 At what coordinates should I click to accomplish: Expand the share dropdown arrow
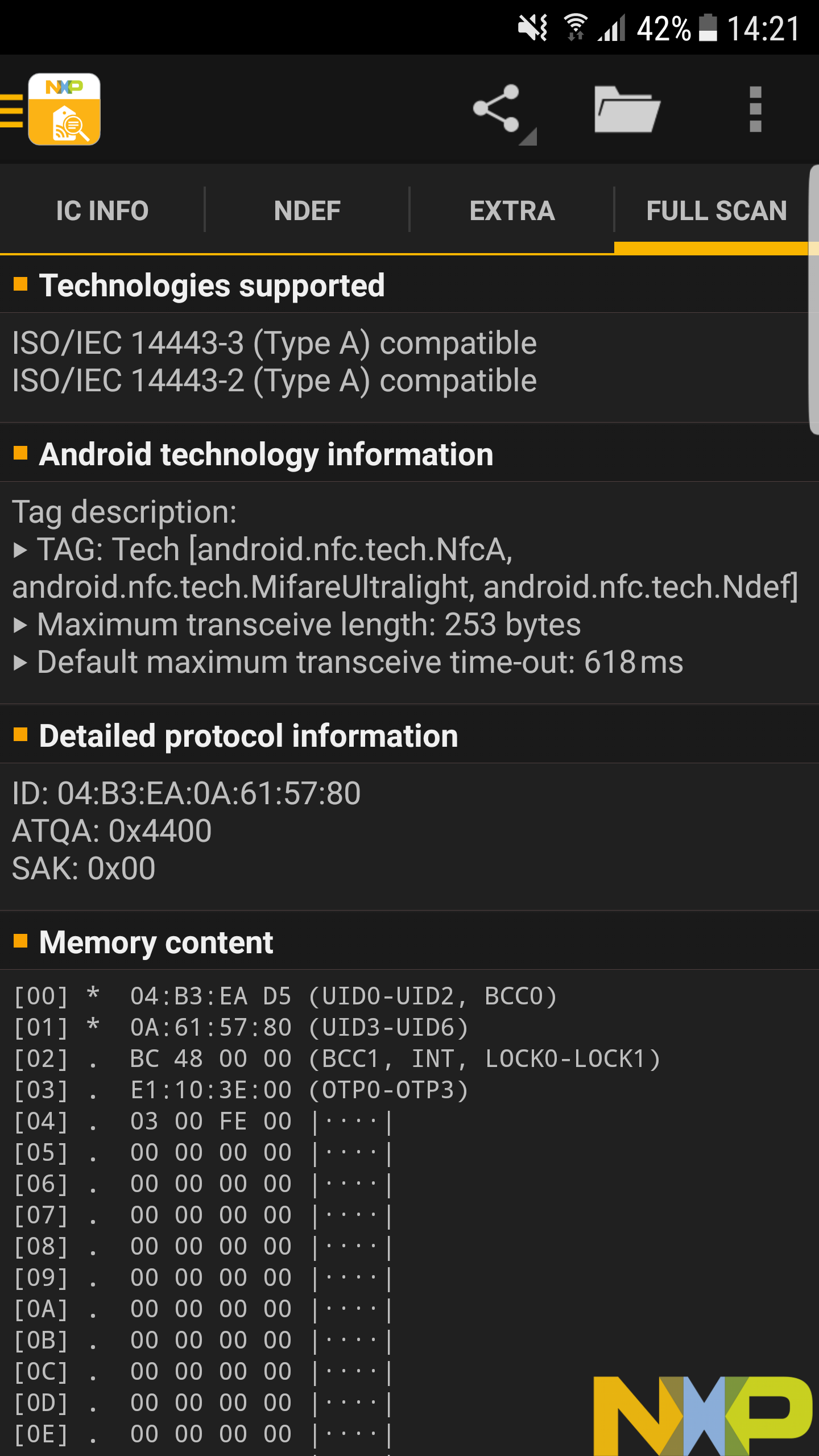click(x=528, y=136)
